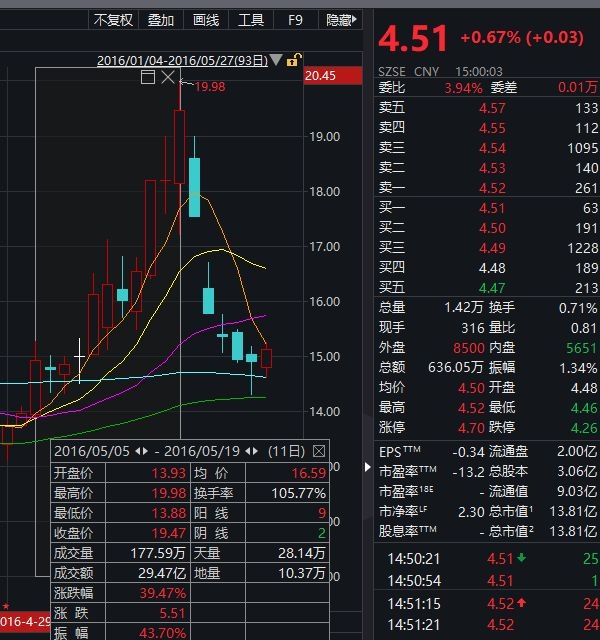Screen dimensions: 600x640
Task: Select the 买一 4.51 bid price
Action: [492, 208]
